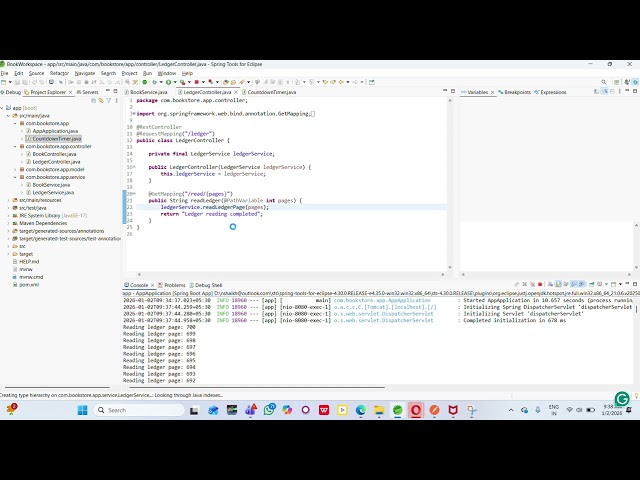Image resolution: width=640 pixels, height=480 pixels.
Task: Expand the src/main/resources folder
Action: click(x=9, y=200)
